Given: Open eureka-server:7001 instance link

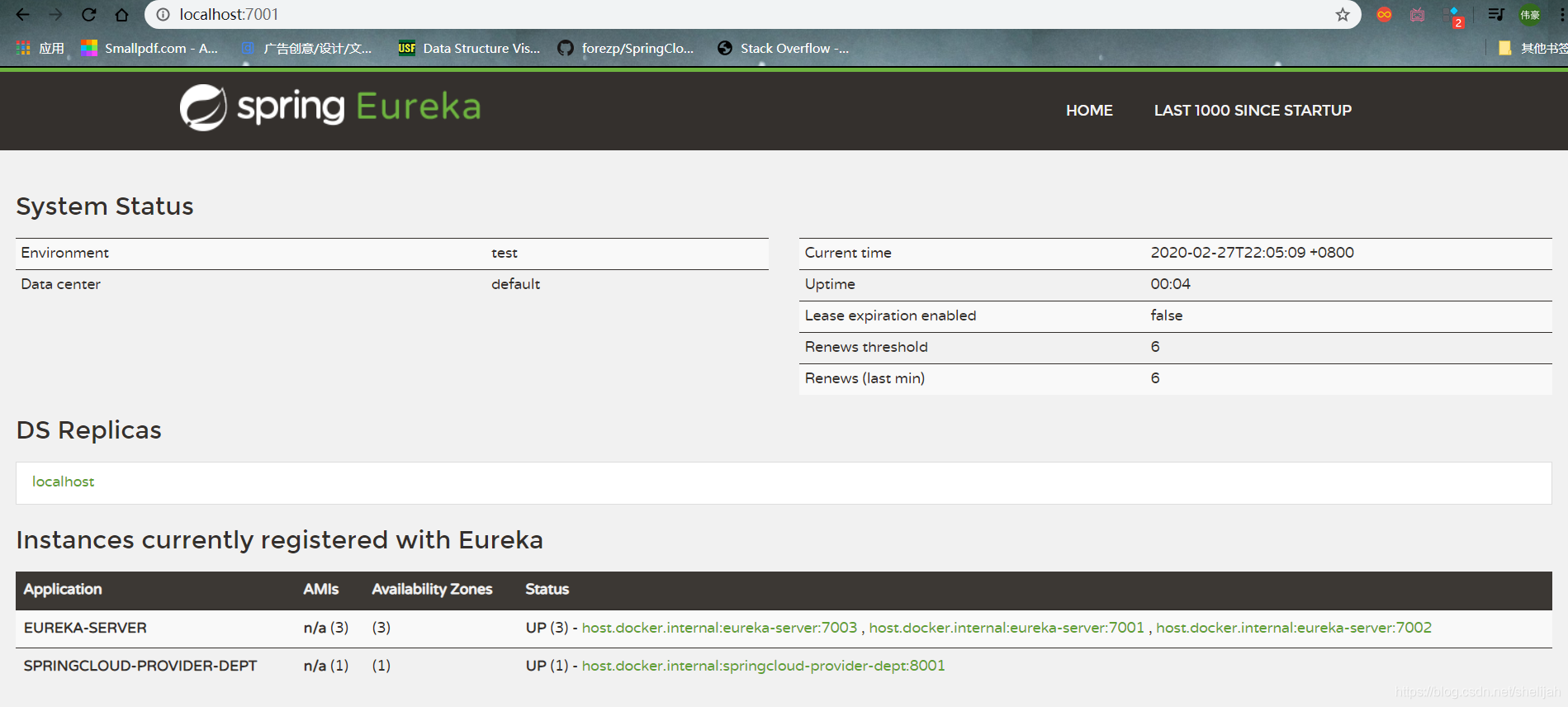Looking at the screenshot, I should pyautogui.click(x=1007, y=628).
